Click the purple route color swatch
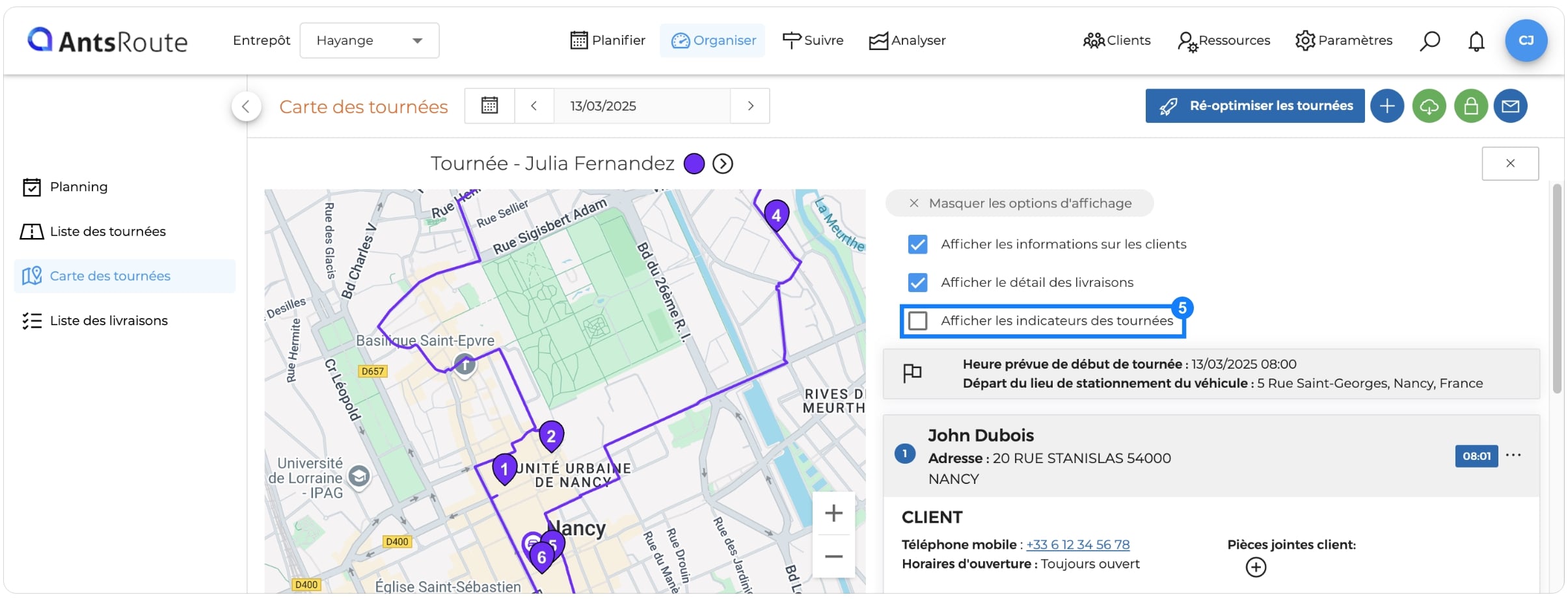The height and width of the screenshot is (599, 1568). [694, 164]
